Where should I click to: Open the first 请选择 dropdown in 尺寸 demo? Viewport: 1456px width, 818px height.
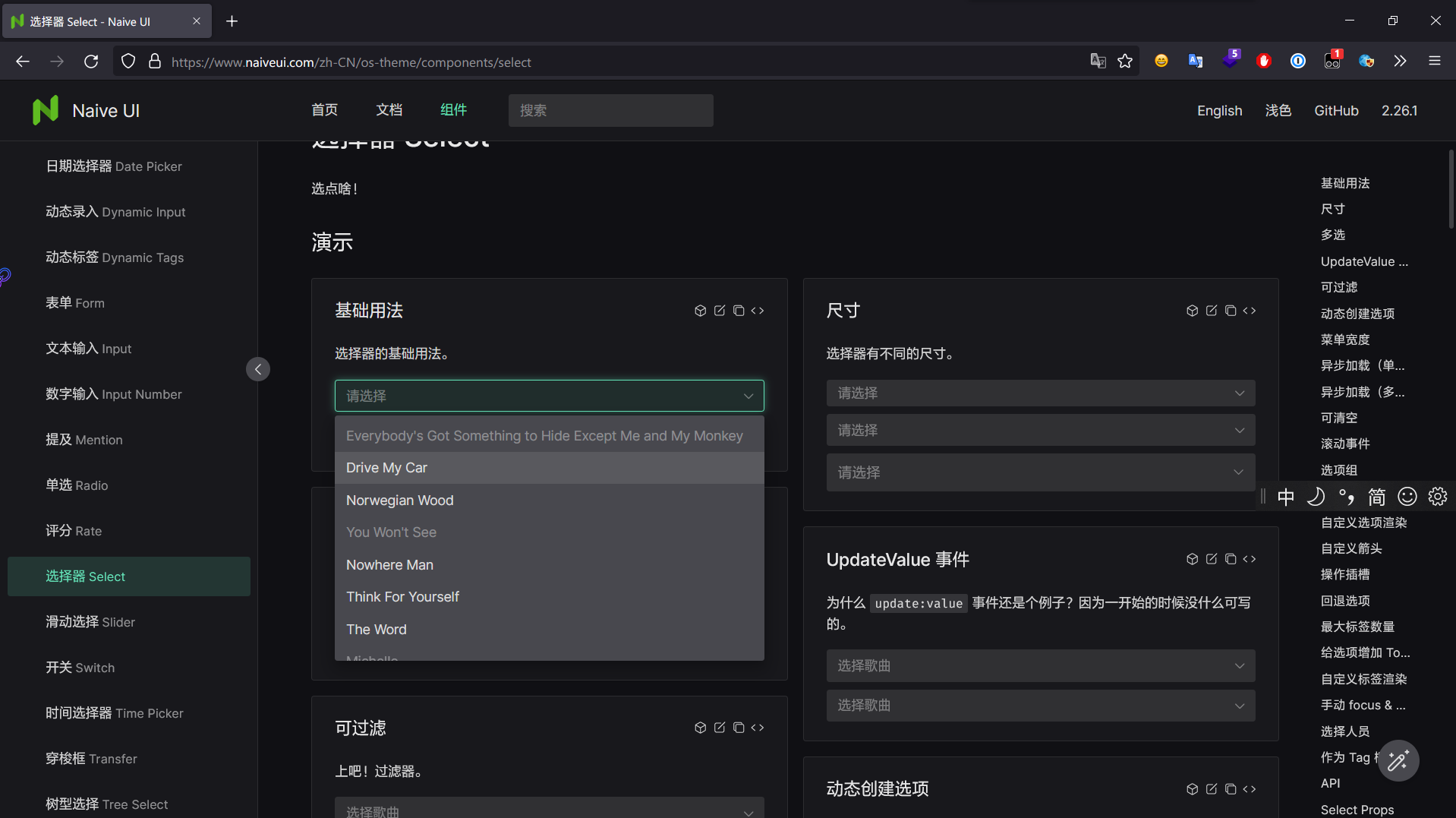1040,393
